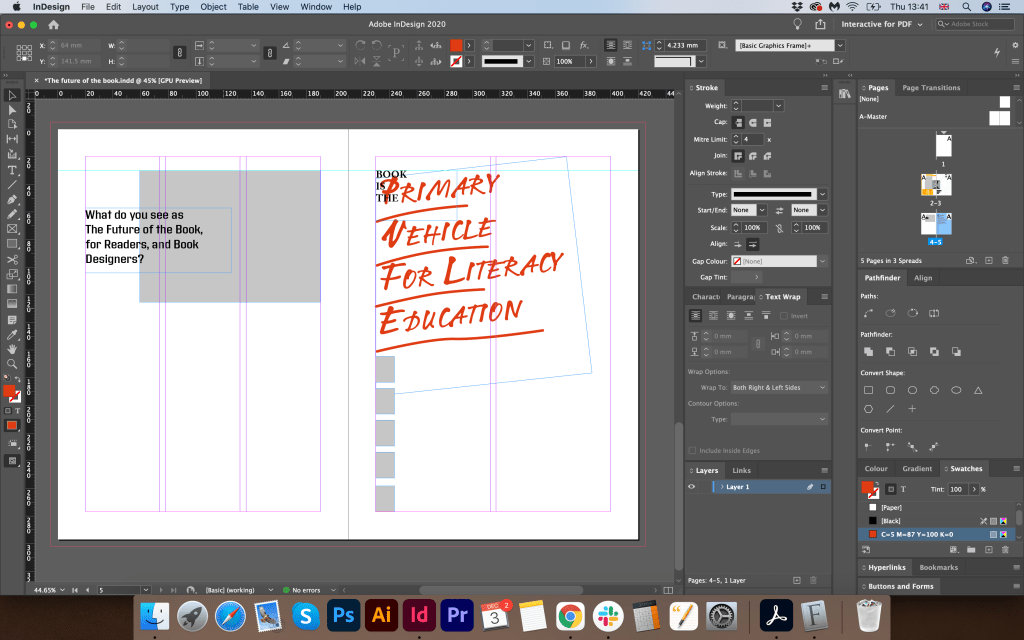Switch to the Align tab
The width and height of the screenshot is (1024, 640).
923,278
